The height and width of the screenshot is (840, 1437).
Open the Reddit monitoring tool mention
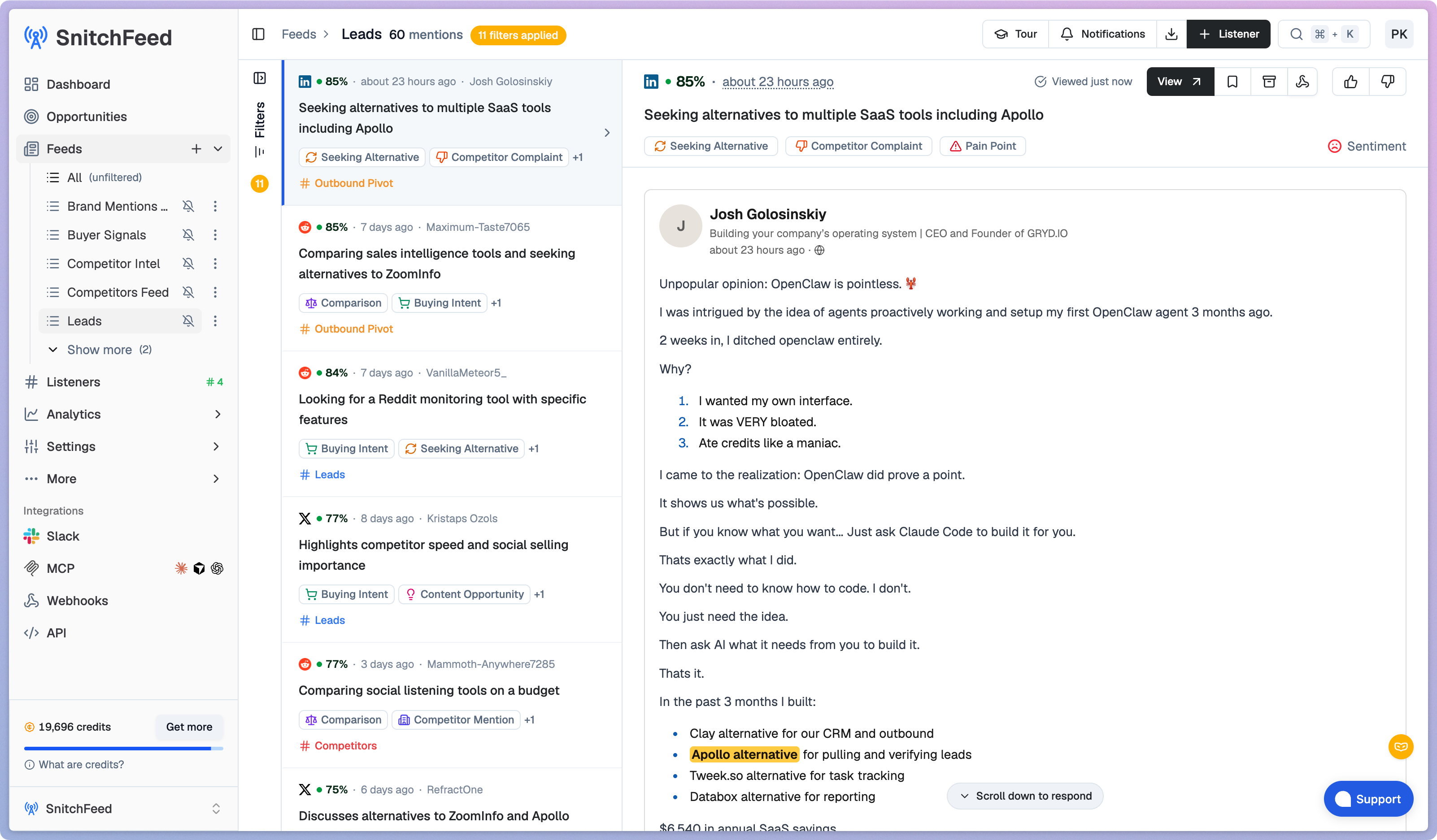click(x=451, y=424)
